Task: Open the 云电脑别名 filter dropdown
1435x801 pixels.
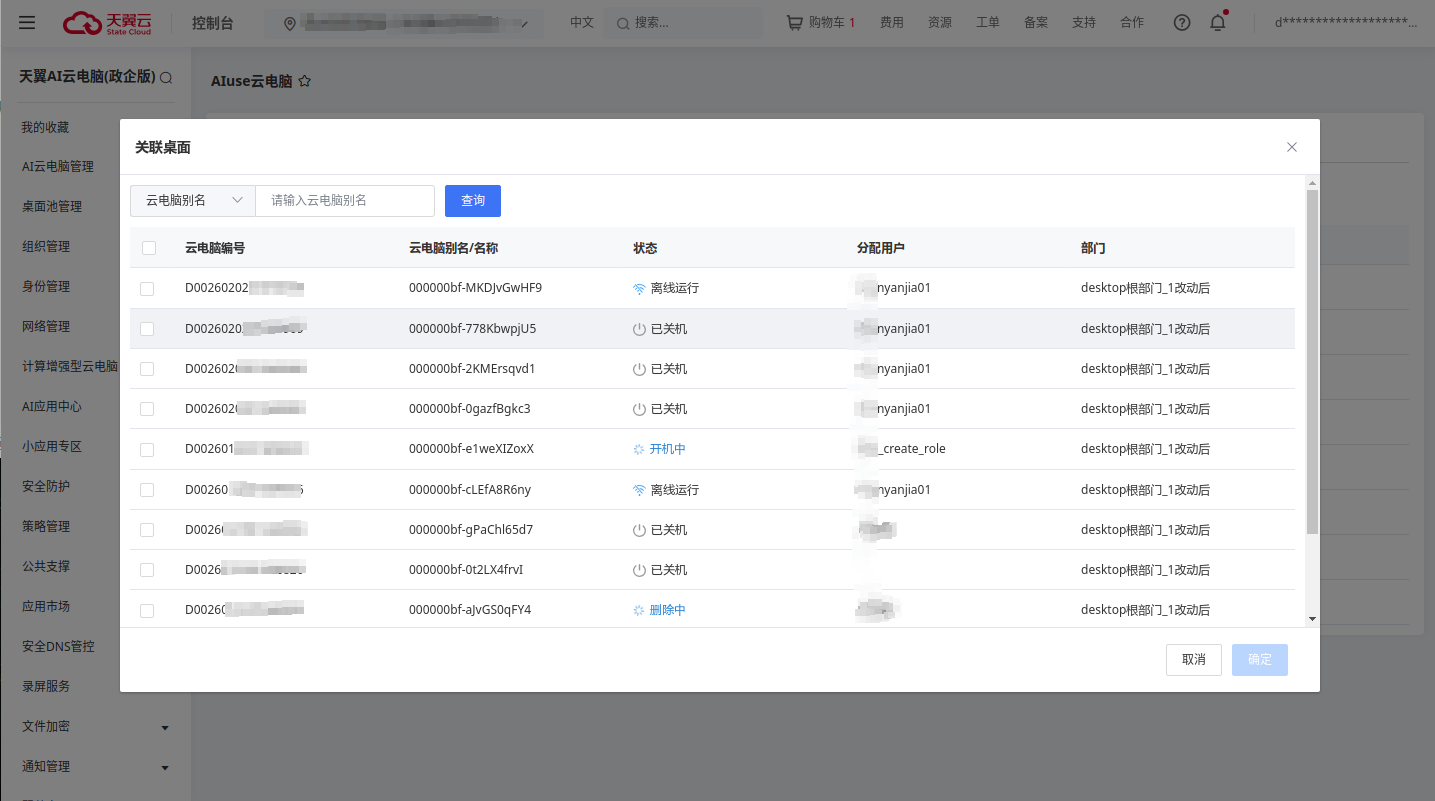Action: click(193, 201)
